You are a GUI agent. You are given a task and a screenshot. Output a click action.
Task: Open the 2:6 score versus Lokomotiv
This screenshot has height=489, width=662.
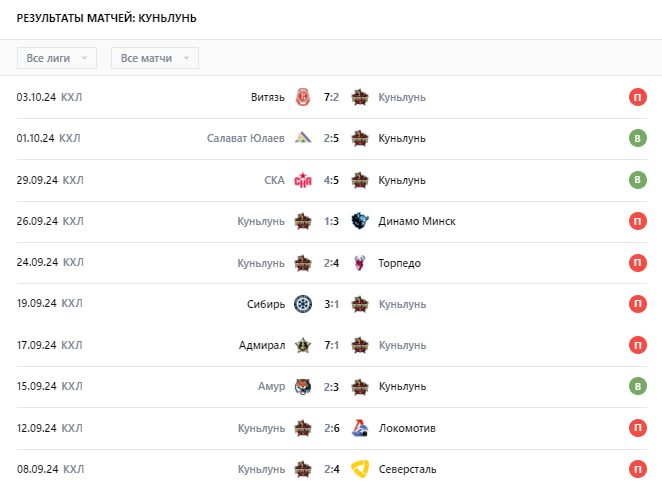[332, 428]
